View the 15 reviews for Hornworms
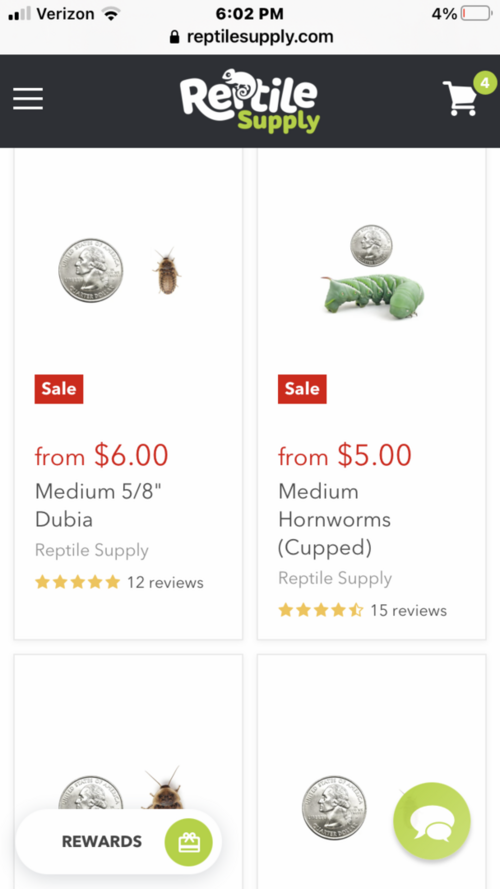This screenshot has width=500, height=889. 408,610
